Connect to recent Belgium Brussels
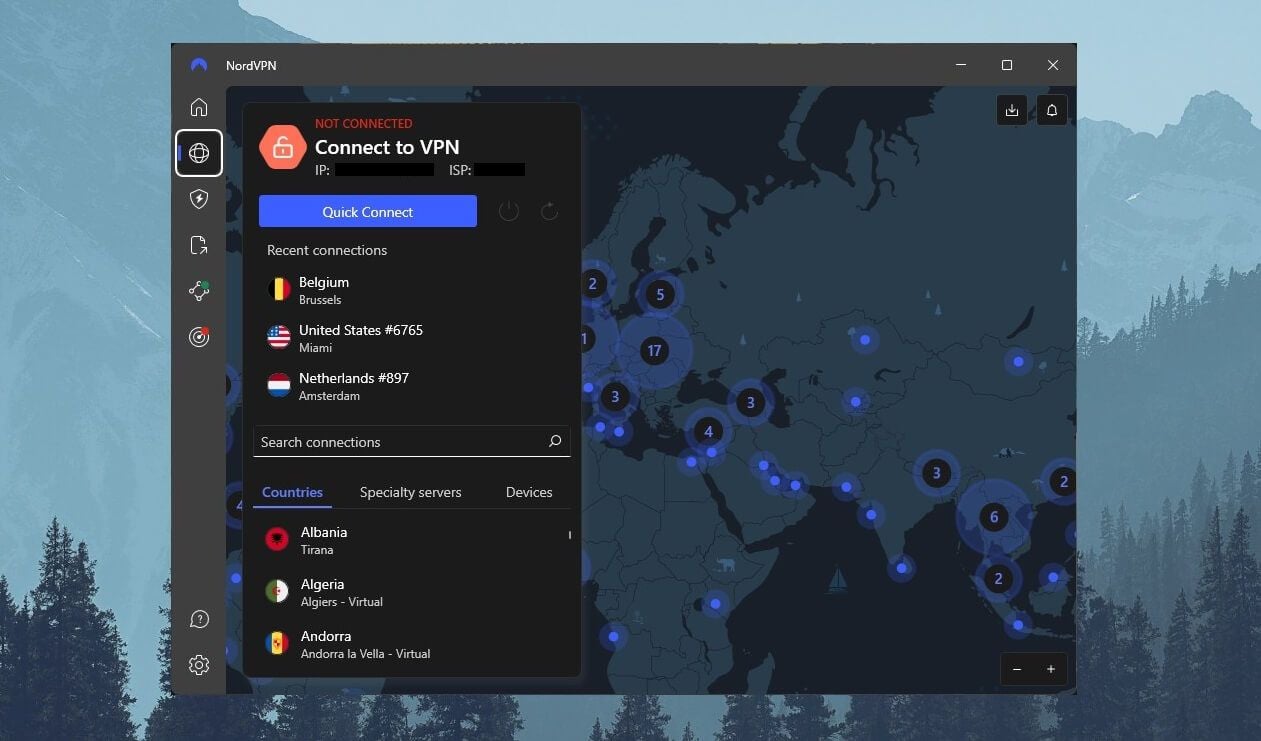 [412, 290]
